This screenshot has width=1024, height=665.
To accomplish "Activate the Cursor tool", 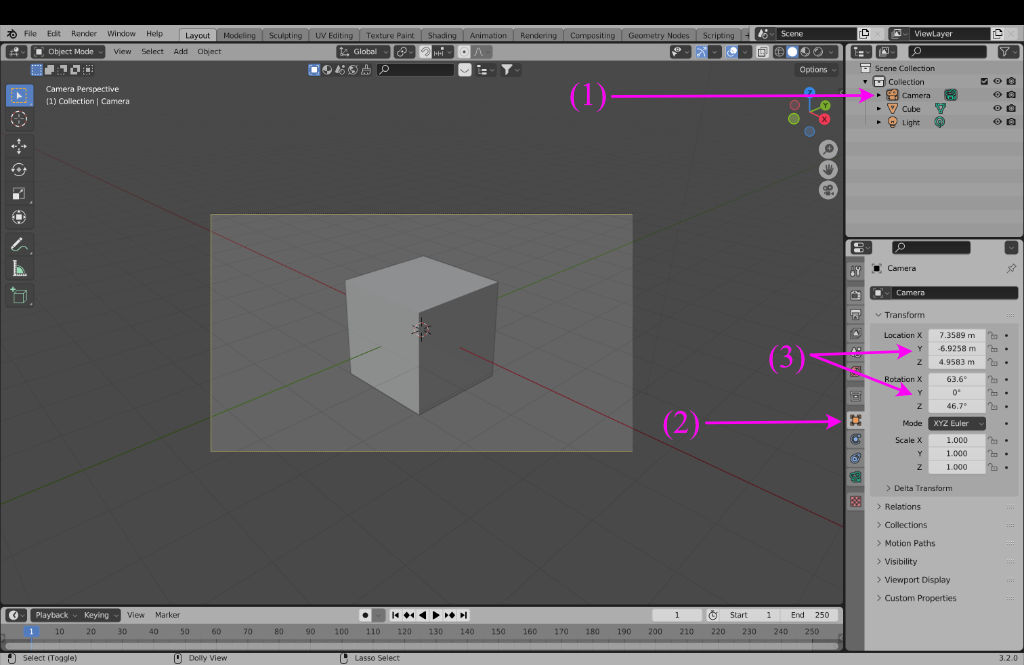I will coord(19,119).
